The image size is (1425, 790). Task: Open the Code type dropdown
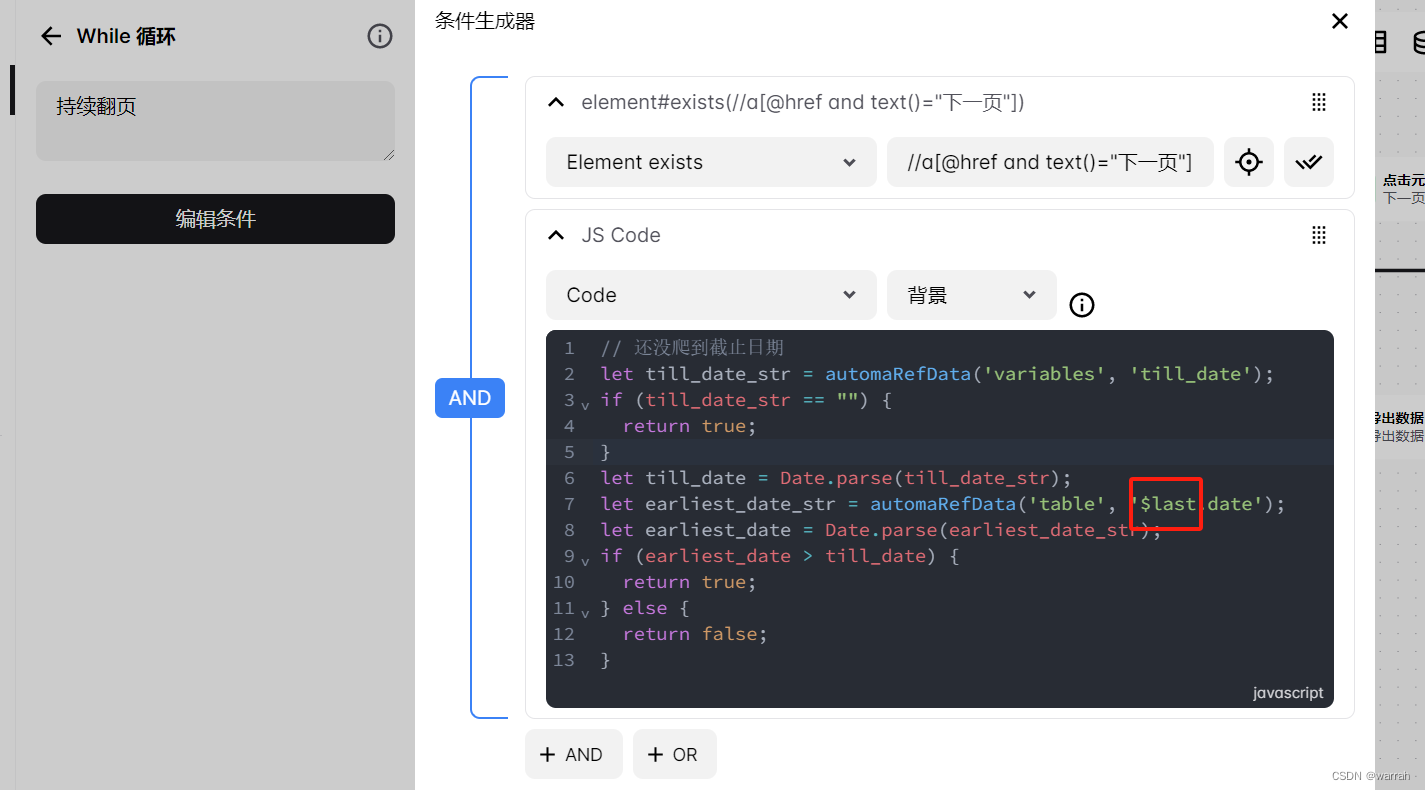710,295
